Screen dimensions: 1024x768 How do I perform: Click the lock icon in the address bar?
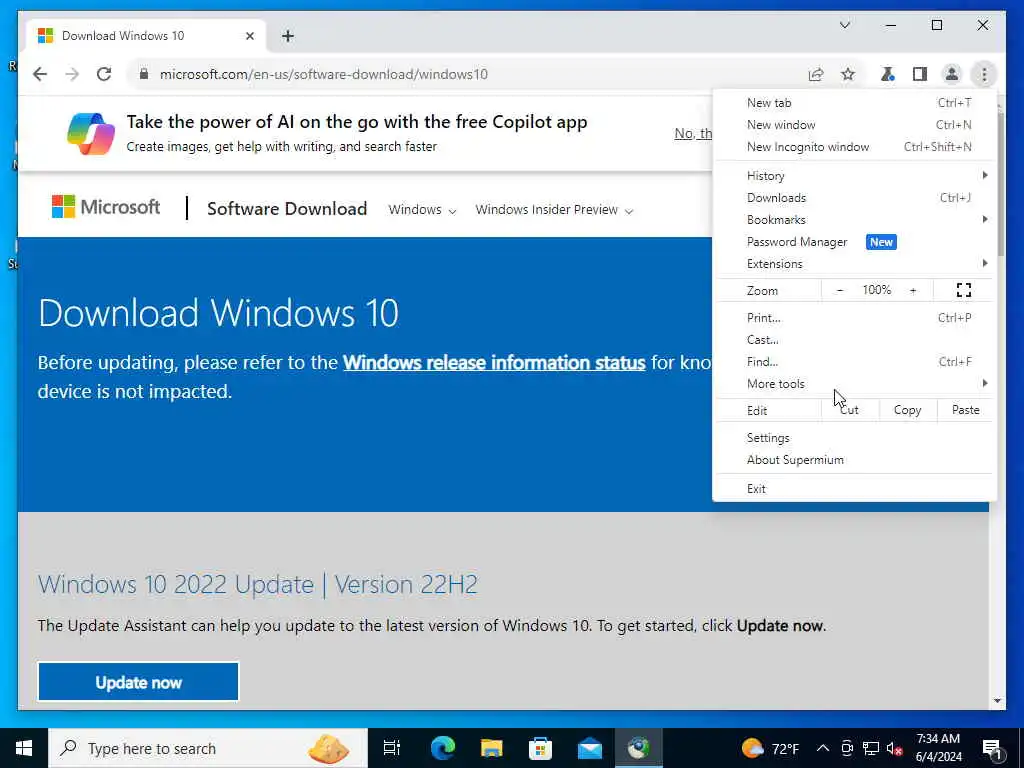[x=144, y=74]
